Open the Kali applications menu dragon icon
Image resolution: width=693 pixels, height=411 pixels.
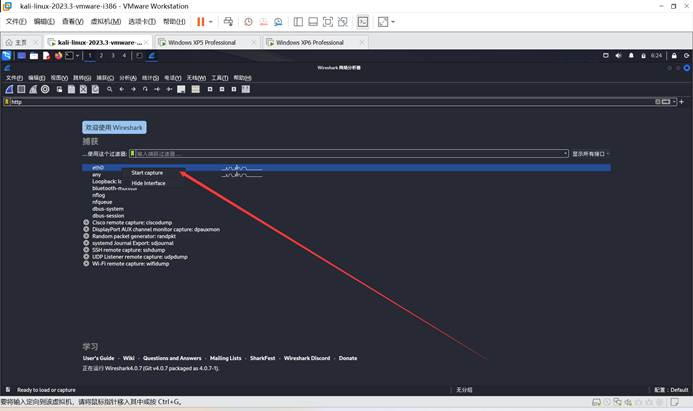7,56
